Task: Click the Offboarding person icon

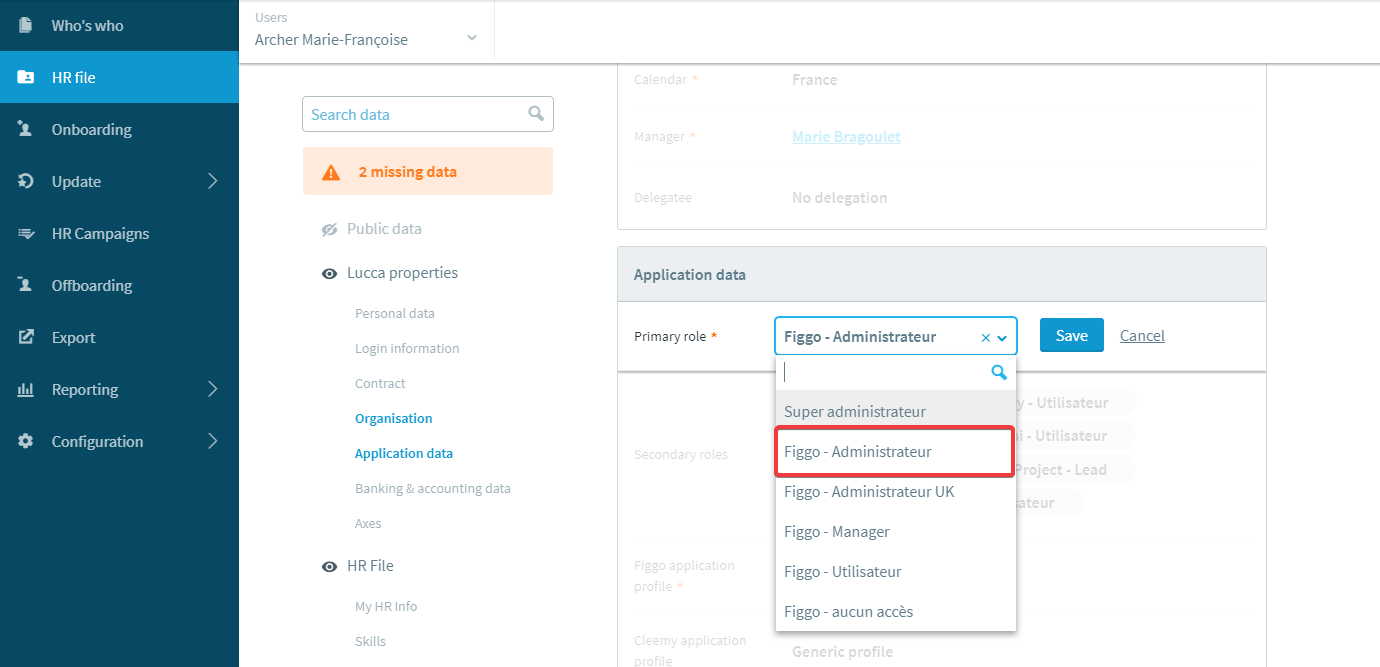Action: click(x=26, y=285)
